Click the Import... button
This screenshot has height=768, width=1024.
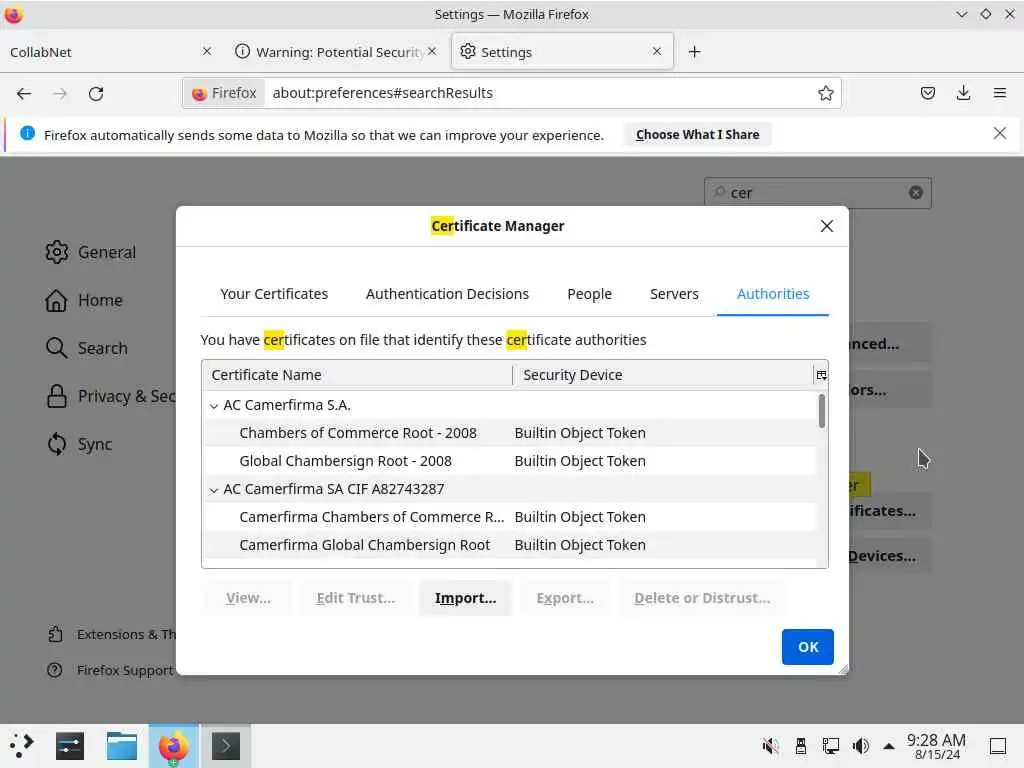[x=466, y=598]
